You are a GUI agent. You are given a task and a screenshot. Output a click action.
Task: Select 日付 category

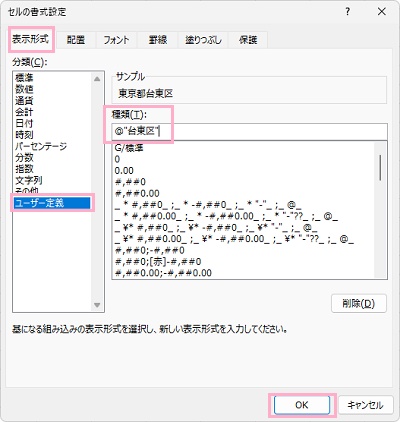coord(52,123)
